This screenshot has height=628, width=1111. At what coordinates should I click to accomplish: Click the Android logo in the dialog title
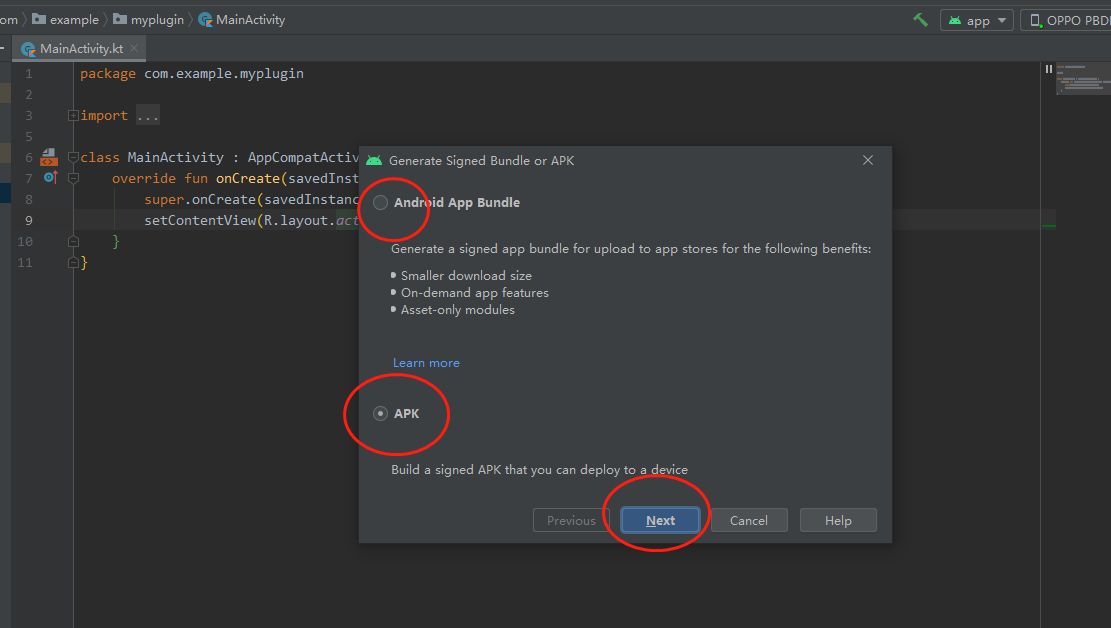[x=374, y=160]
